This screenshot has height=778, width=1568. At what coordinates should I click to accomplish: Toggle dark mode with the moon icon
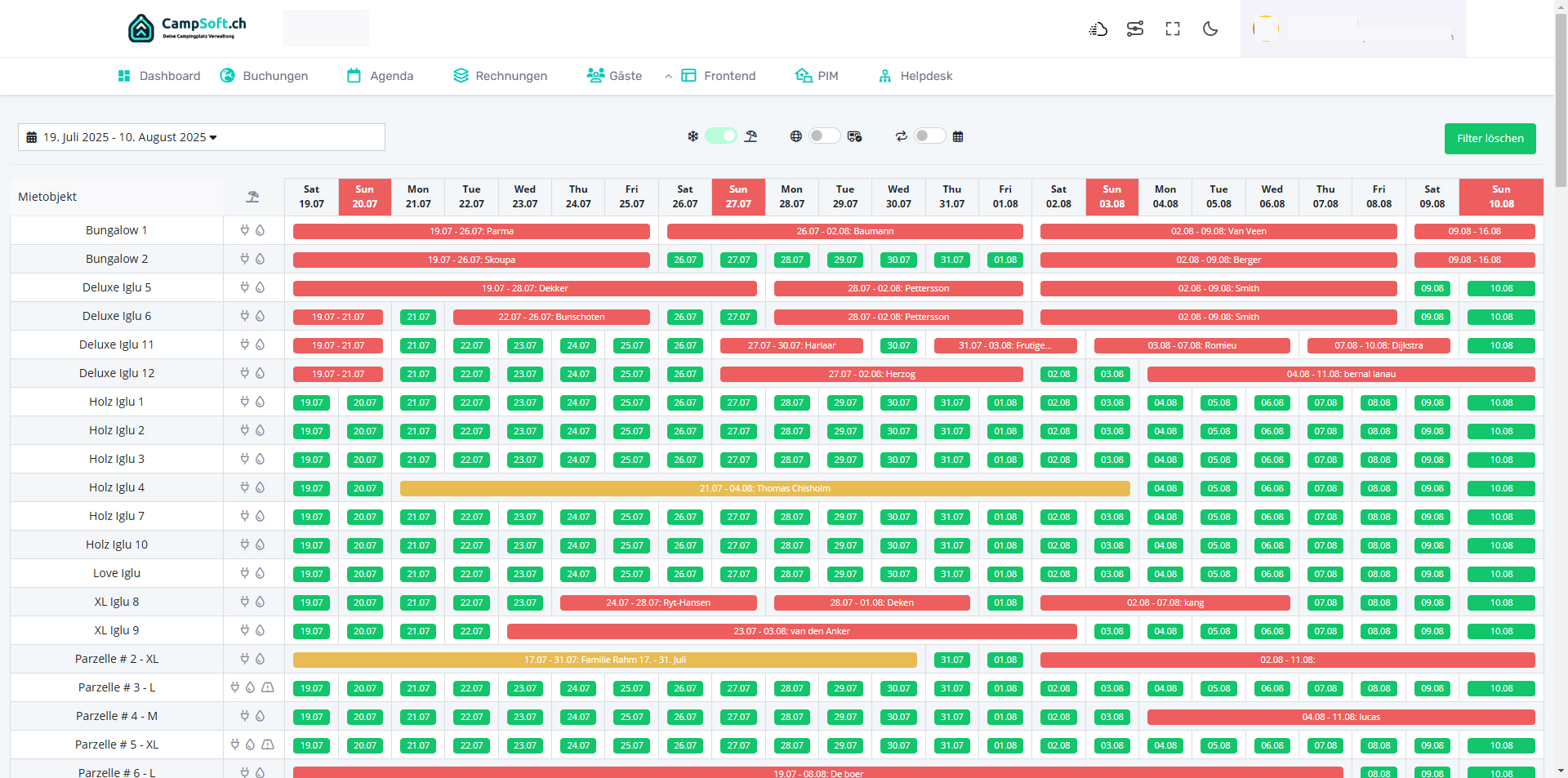click(1209, 29)
